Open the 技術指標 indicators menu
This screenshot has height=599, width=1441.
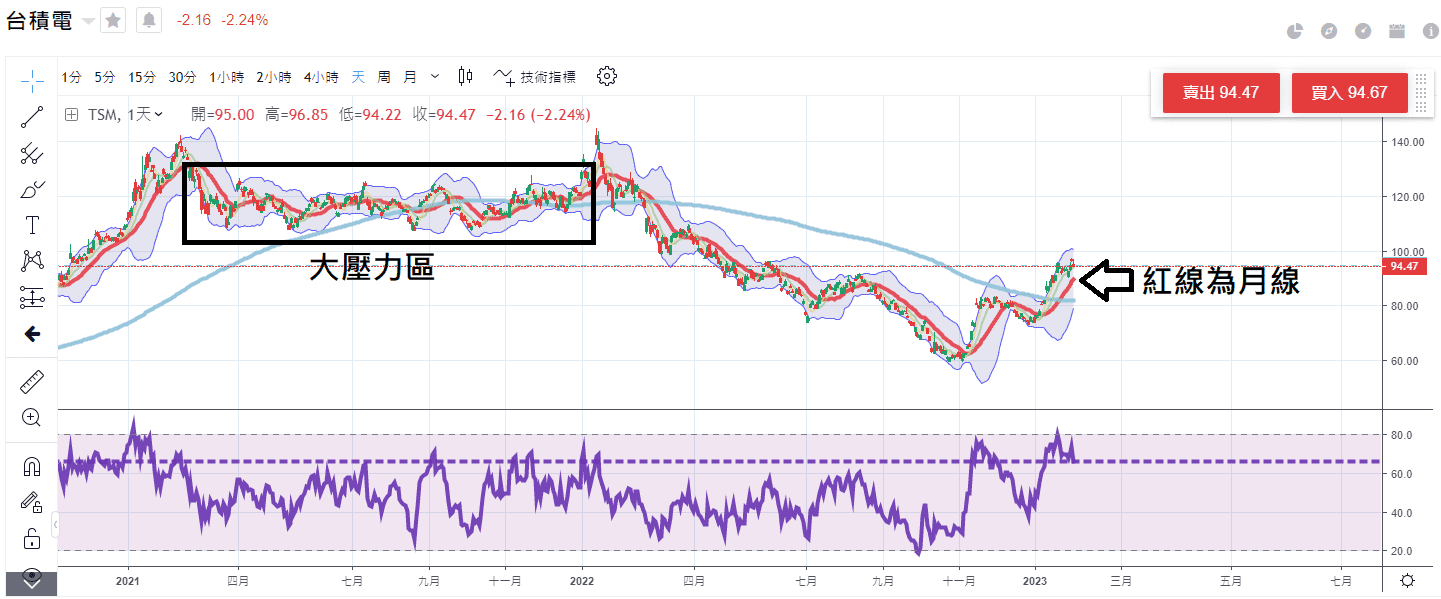535,76
